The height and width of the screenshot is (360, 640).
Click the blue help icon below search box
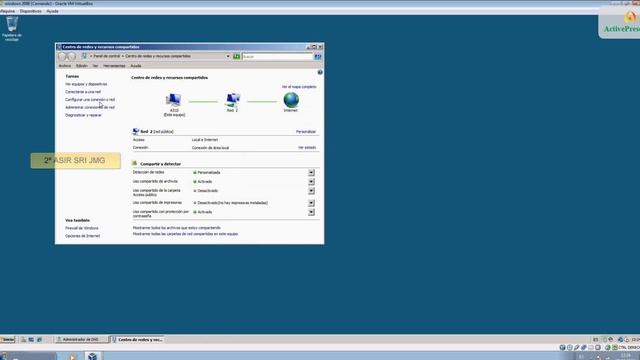[x=320, y=72]
